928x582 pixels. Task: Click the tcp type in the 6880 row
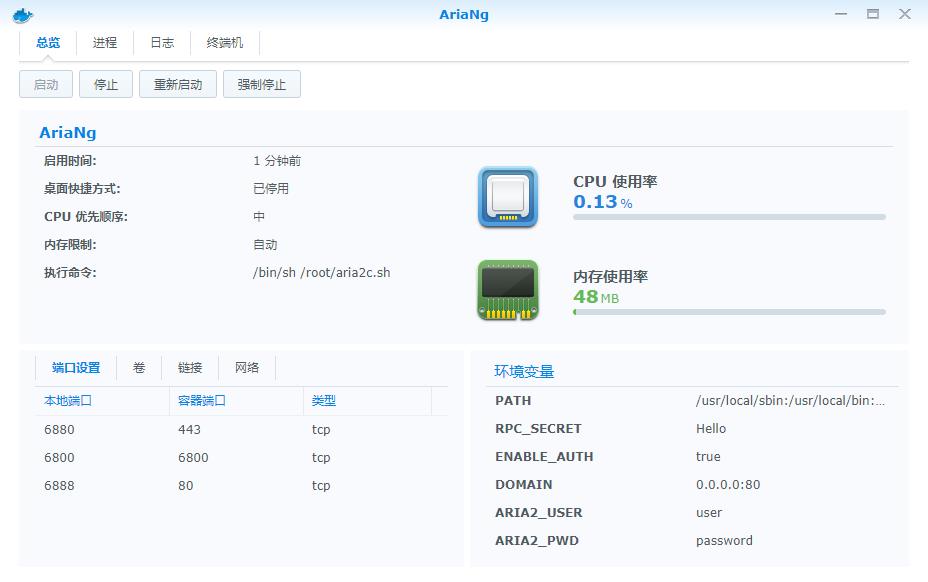tap(321, 429)
